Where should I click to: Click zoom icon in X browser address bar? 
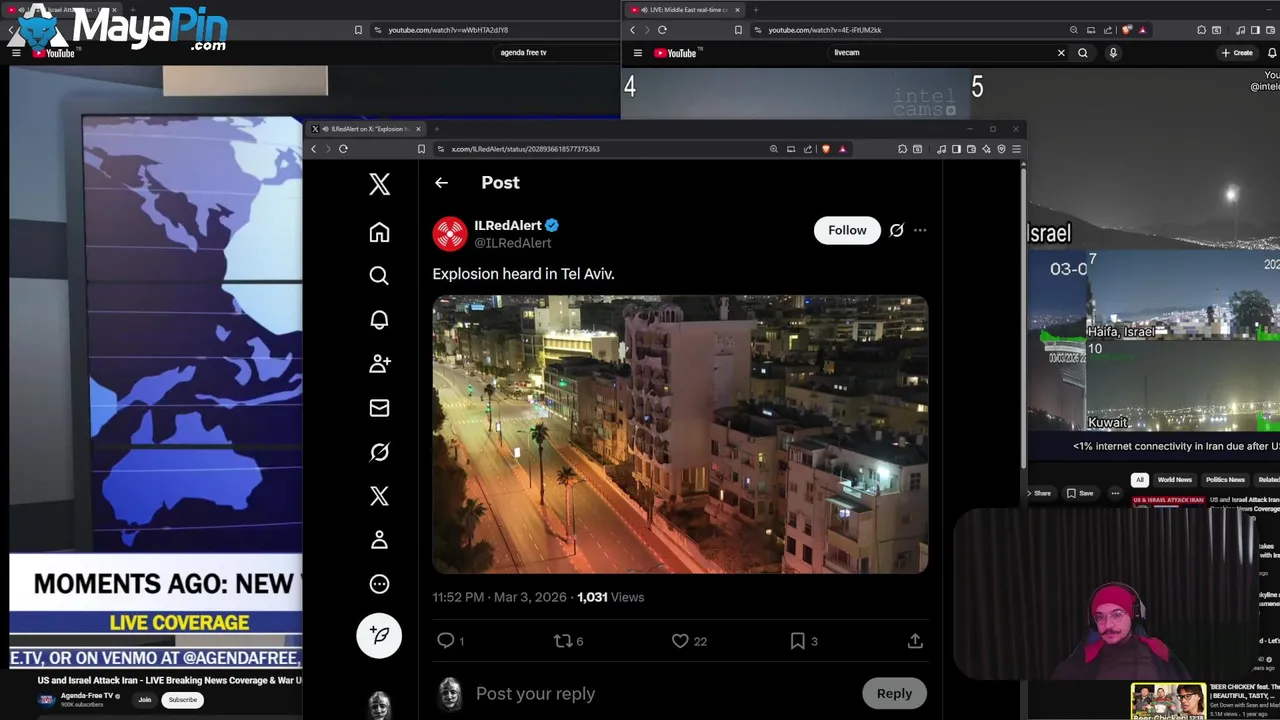tap(773, 149)
